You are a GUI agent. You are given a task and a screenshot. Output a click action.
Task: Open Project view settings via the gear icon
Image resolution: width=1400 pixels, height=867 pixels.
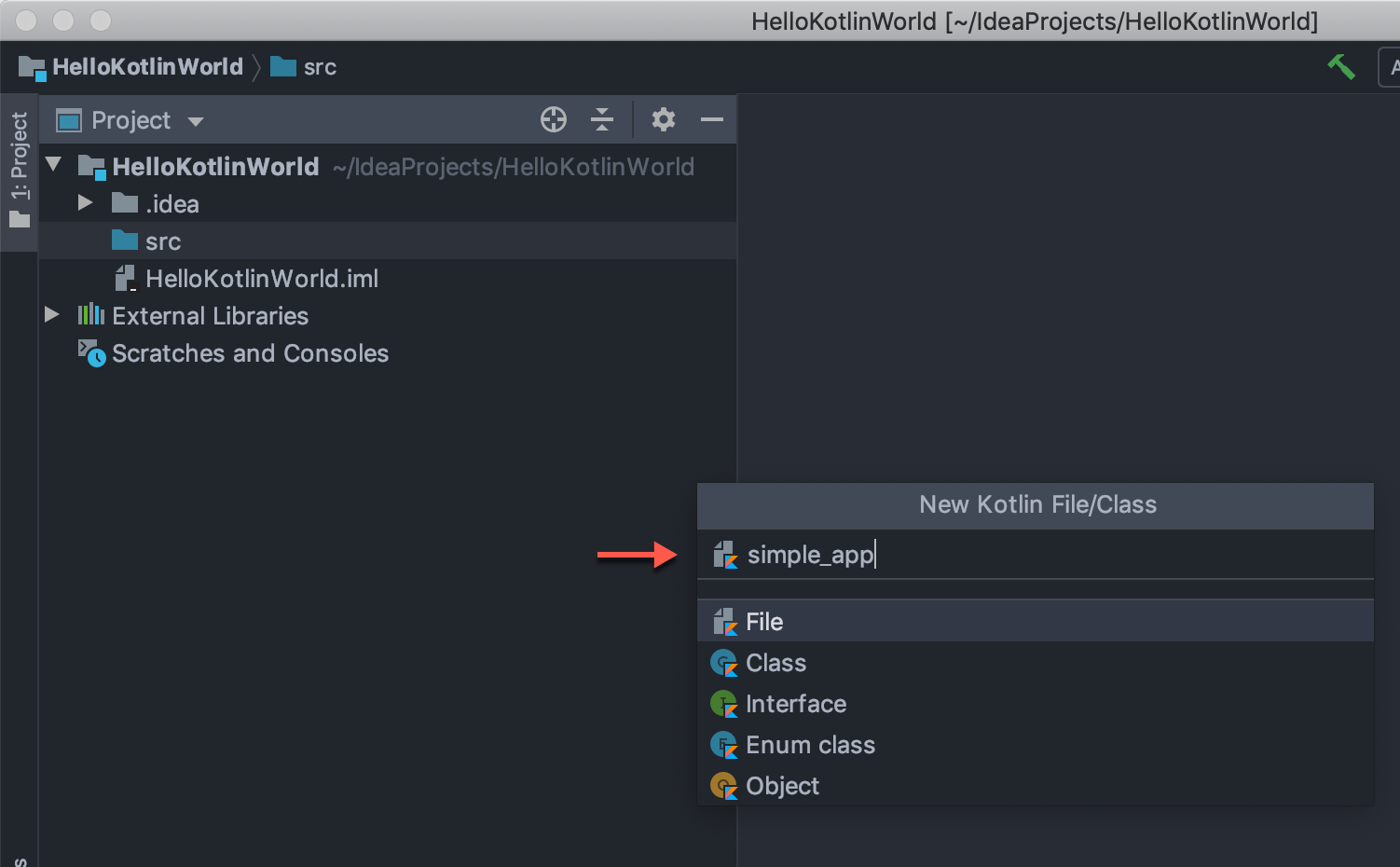pos(663,119)
